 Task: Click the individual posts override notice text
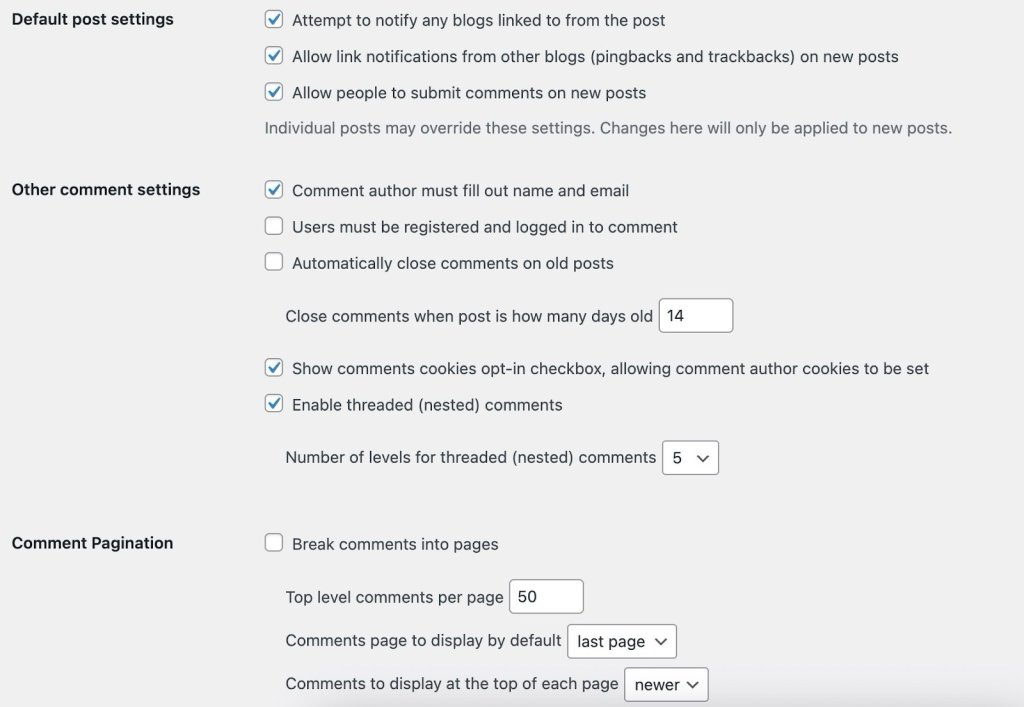(607, 128)
